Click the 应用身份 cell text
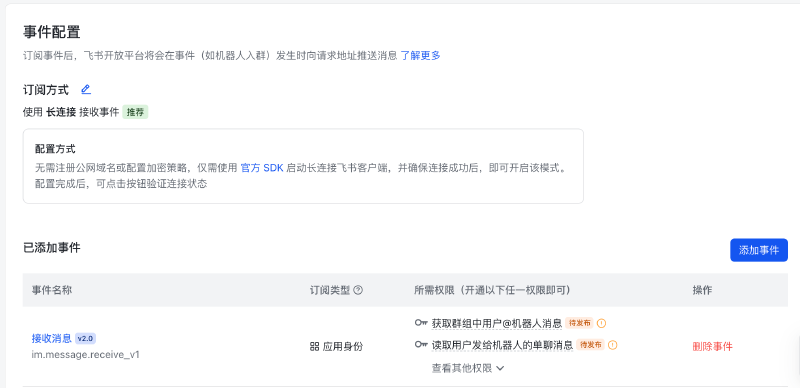Image resolution: width=800 pixels, height=388 pixels. click(x=342, y=347)
